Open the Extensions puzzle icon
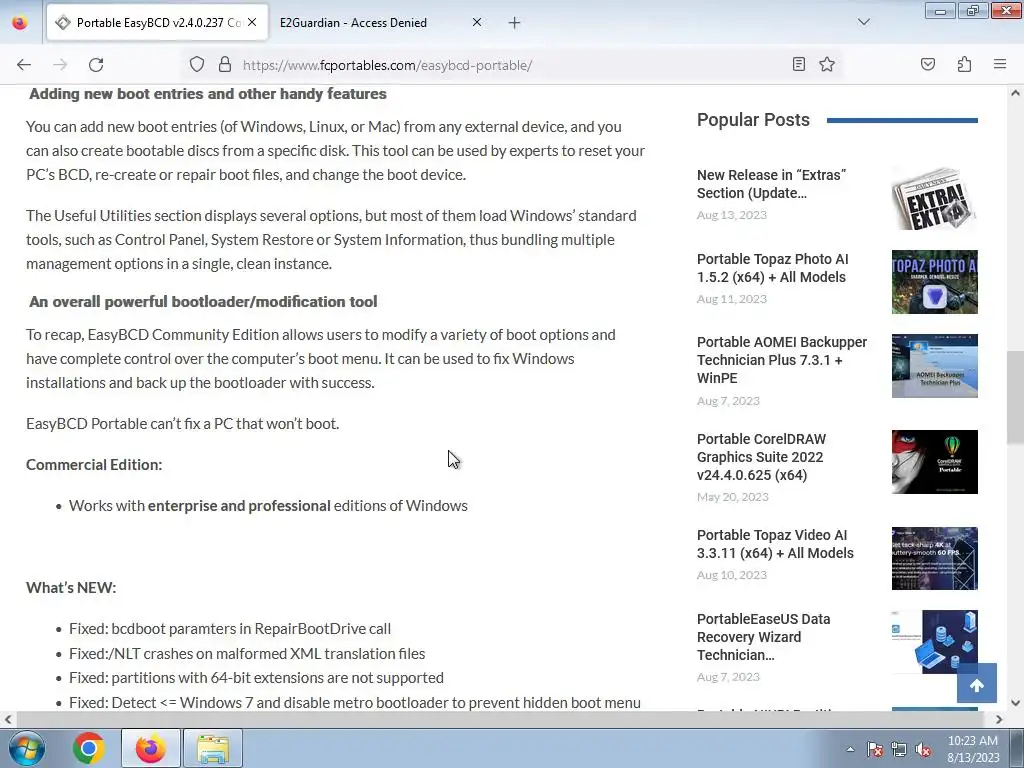The image size is (1024, 768). tap(964, 64)
